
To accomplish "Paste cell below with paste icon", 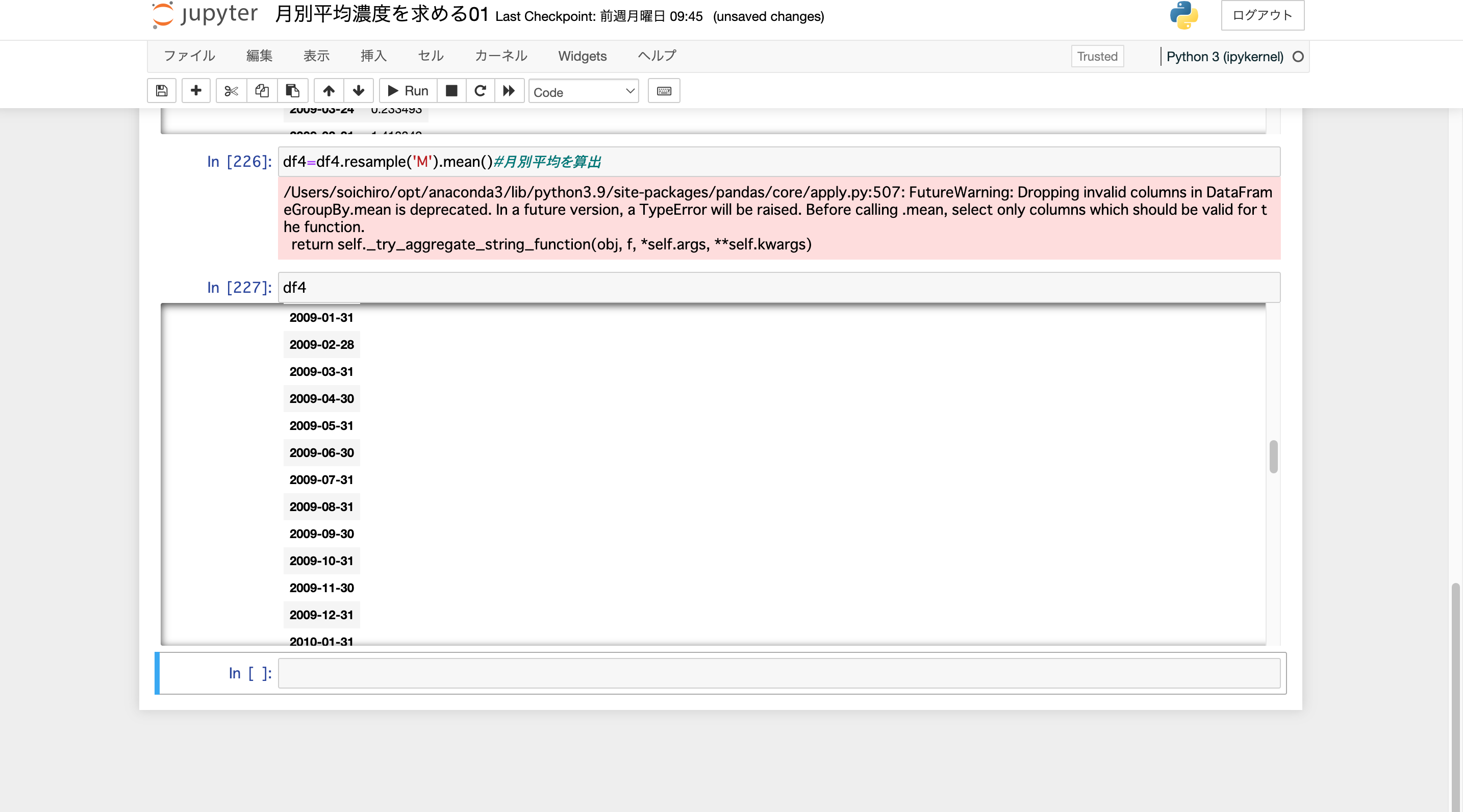I will click(292, 91).
